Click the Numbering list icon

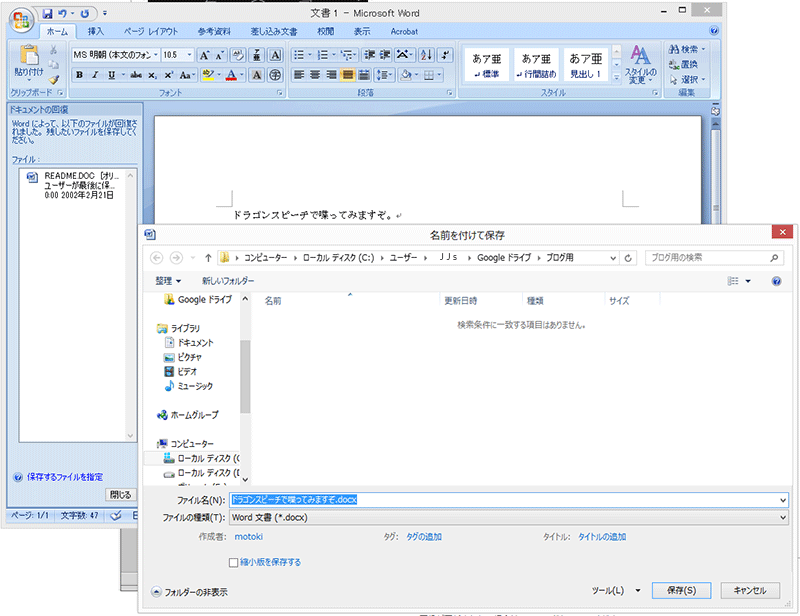point(323,55)
